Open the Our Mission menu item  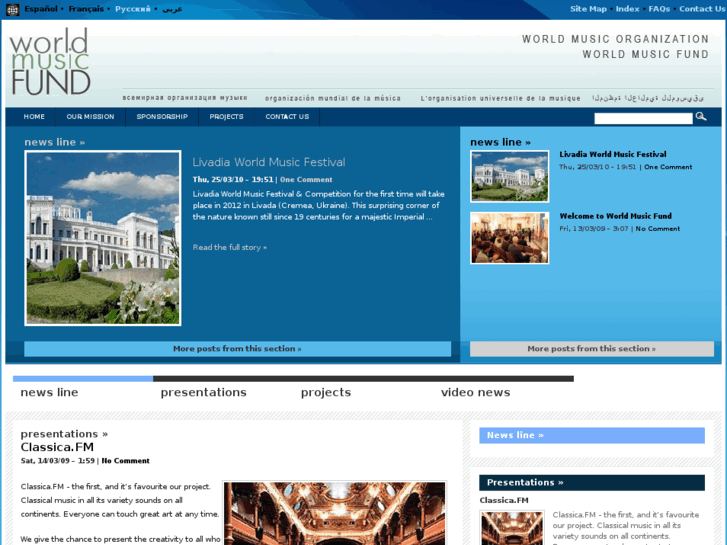(x=90, y=116)
